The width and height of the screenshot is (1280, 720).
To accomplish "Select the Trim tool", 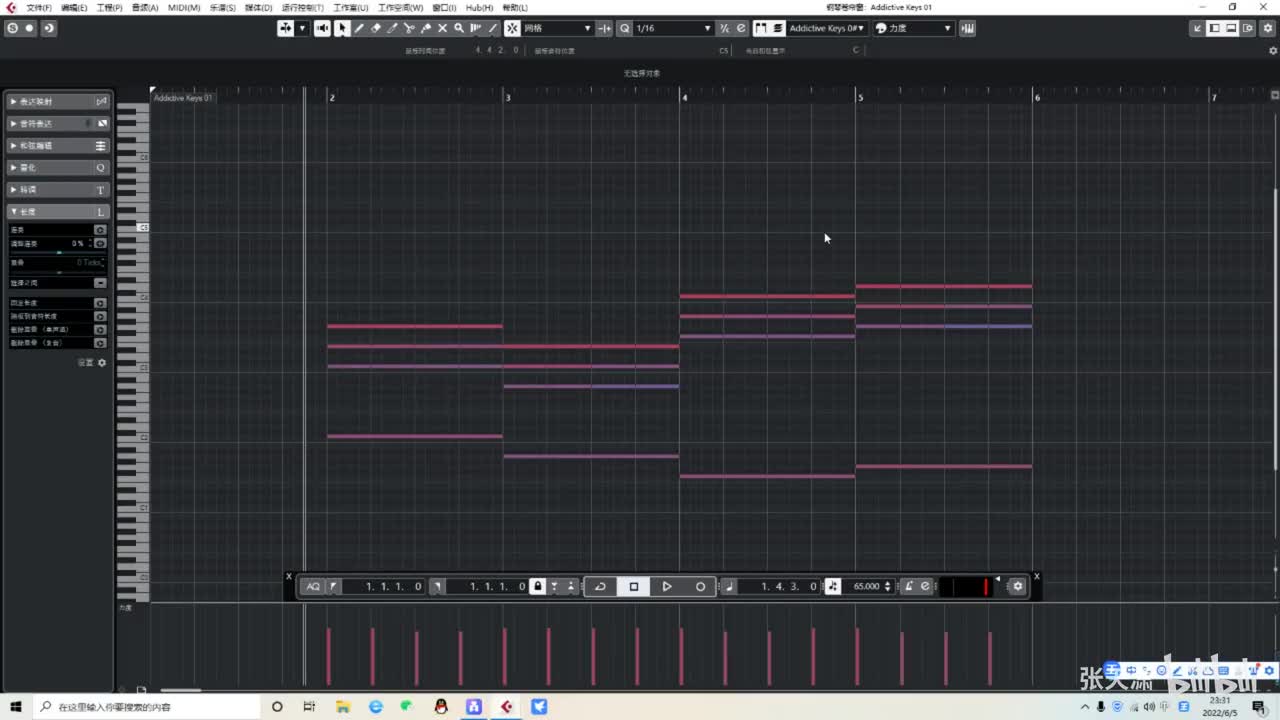I will click(392, 28).
